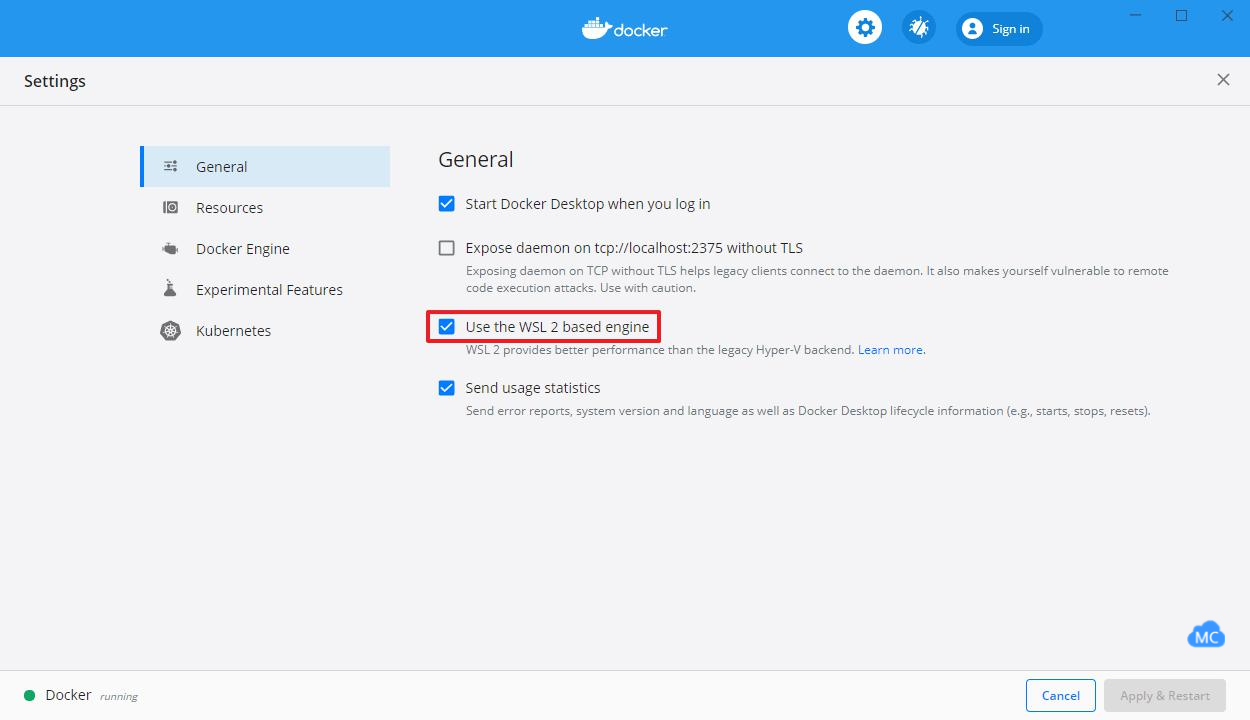Click the Kubernetes helm wheel icon
The width and height of the screenshot is (1250, 720).
170,330
